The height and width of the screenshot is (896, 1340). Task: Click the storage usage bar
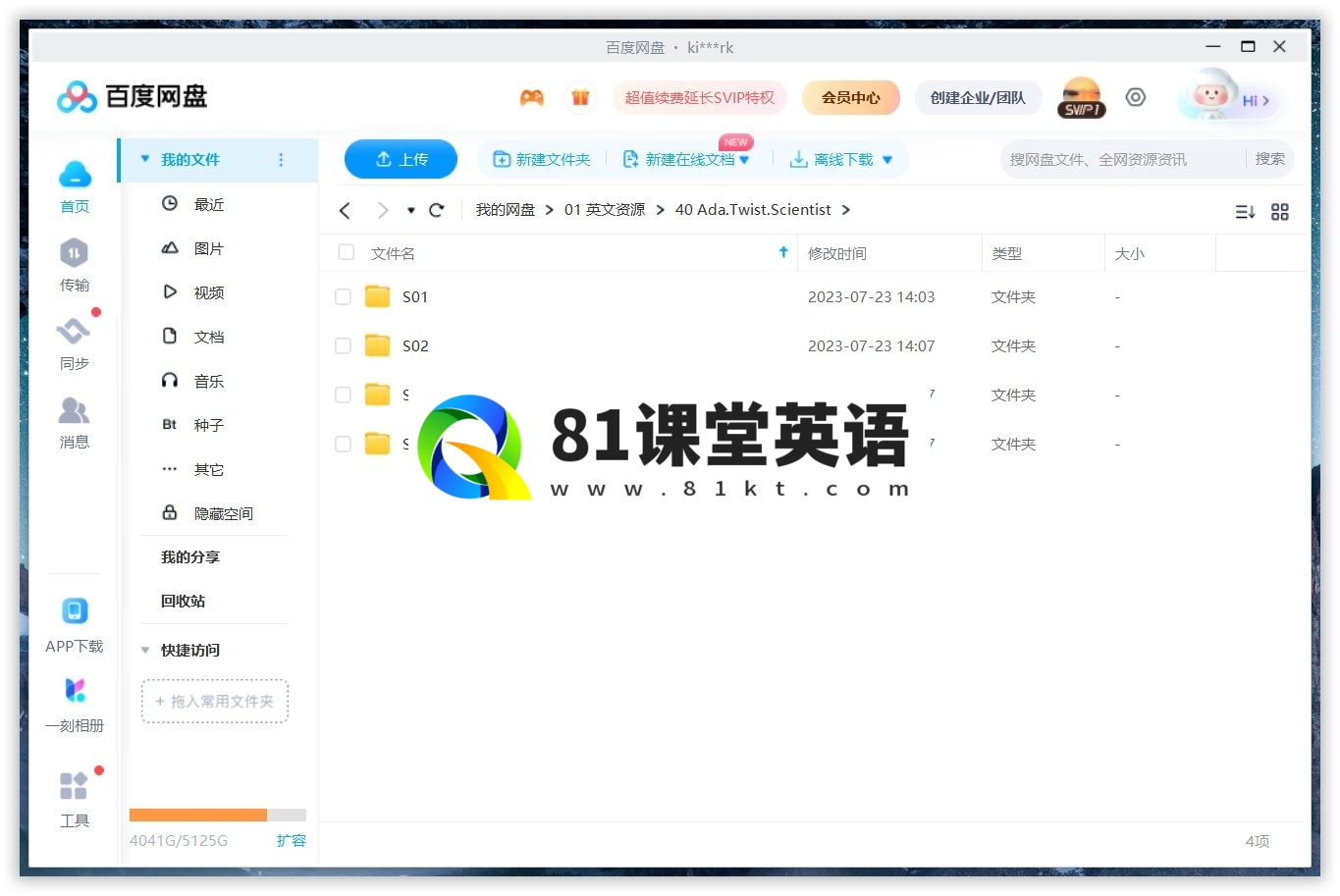click(x=218, y=815)
